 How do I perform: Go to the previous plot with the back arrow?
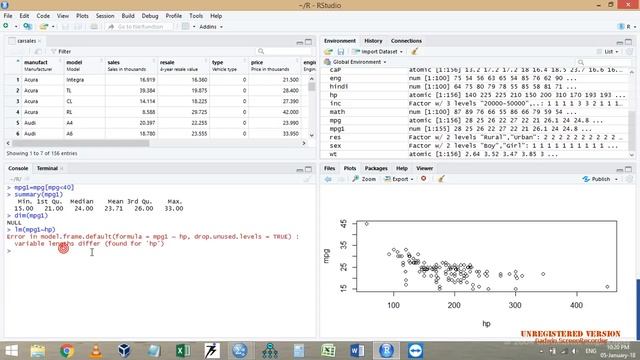[329, 179]
